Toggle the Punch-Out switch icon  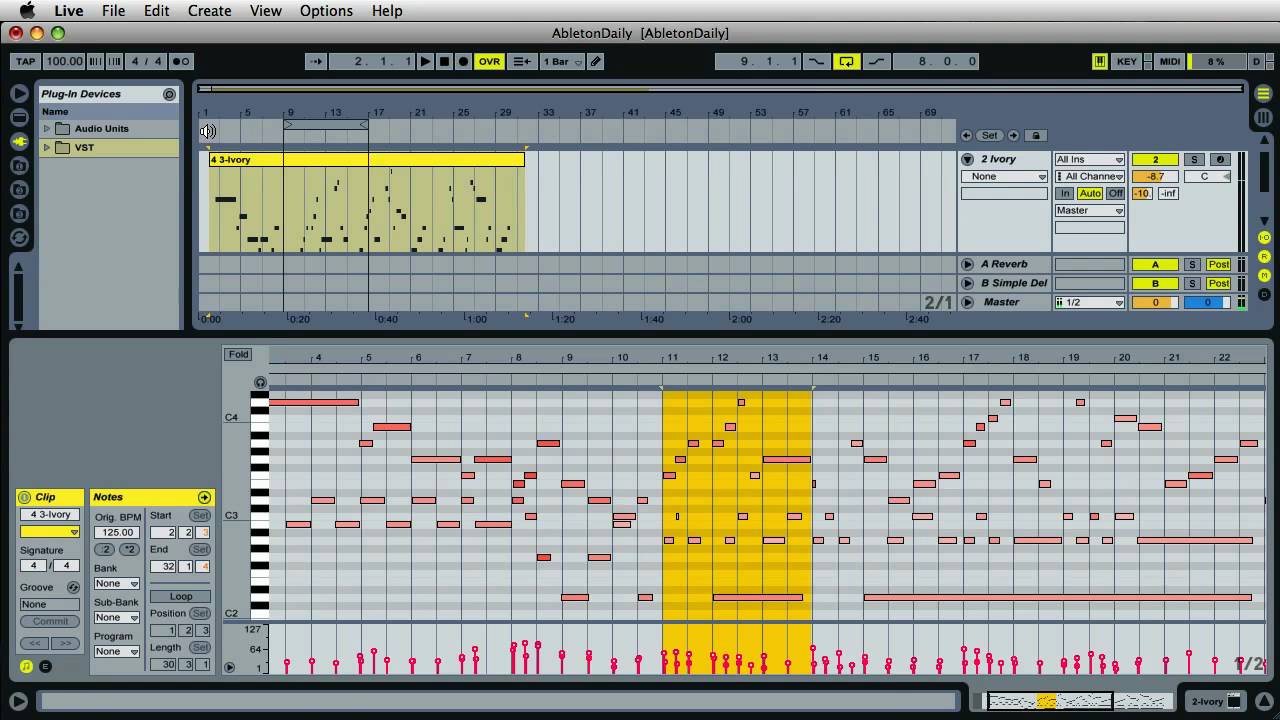877,61
